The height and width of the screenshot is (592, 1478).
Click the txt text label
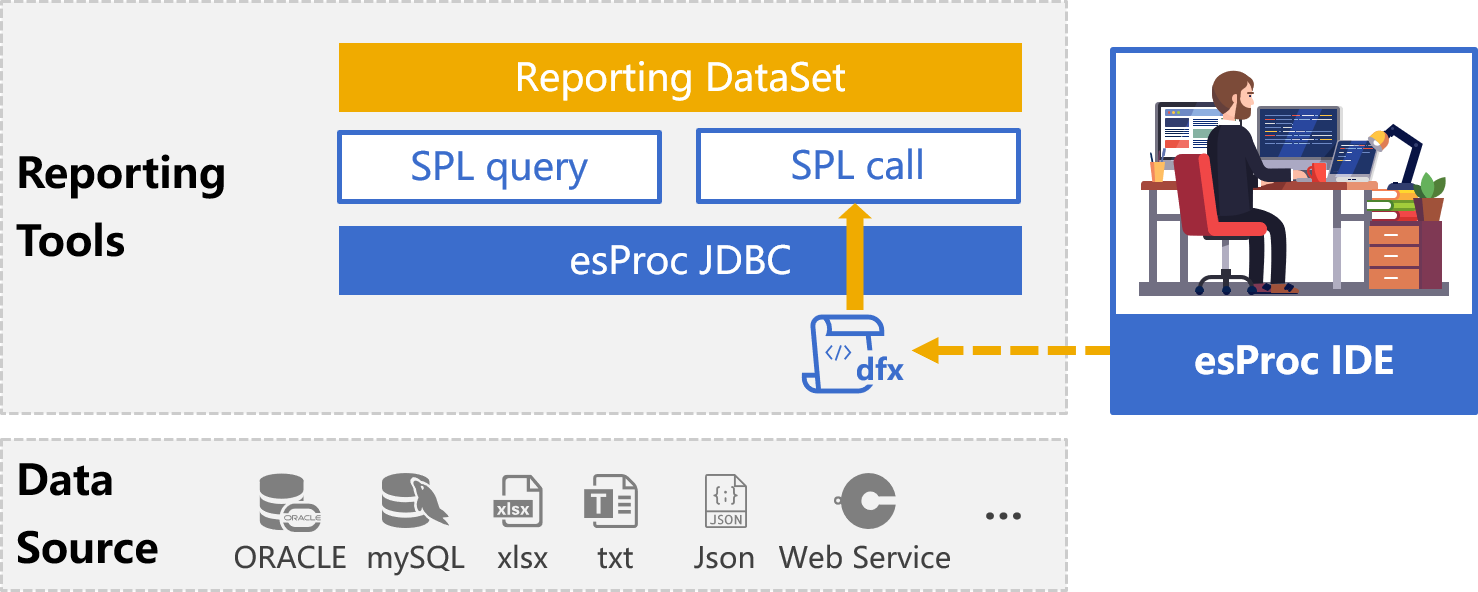point(615,557)
